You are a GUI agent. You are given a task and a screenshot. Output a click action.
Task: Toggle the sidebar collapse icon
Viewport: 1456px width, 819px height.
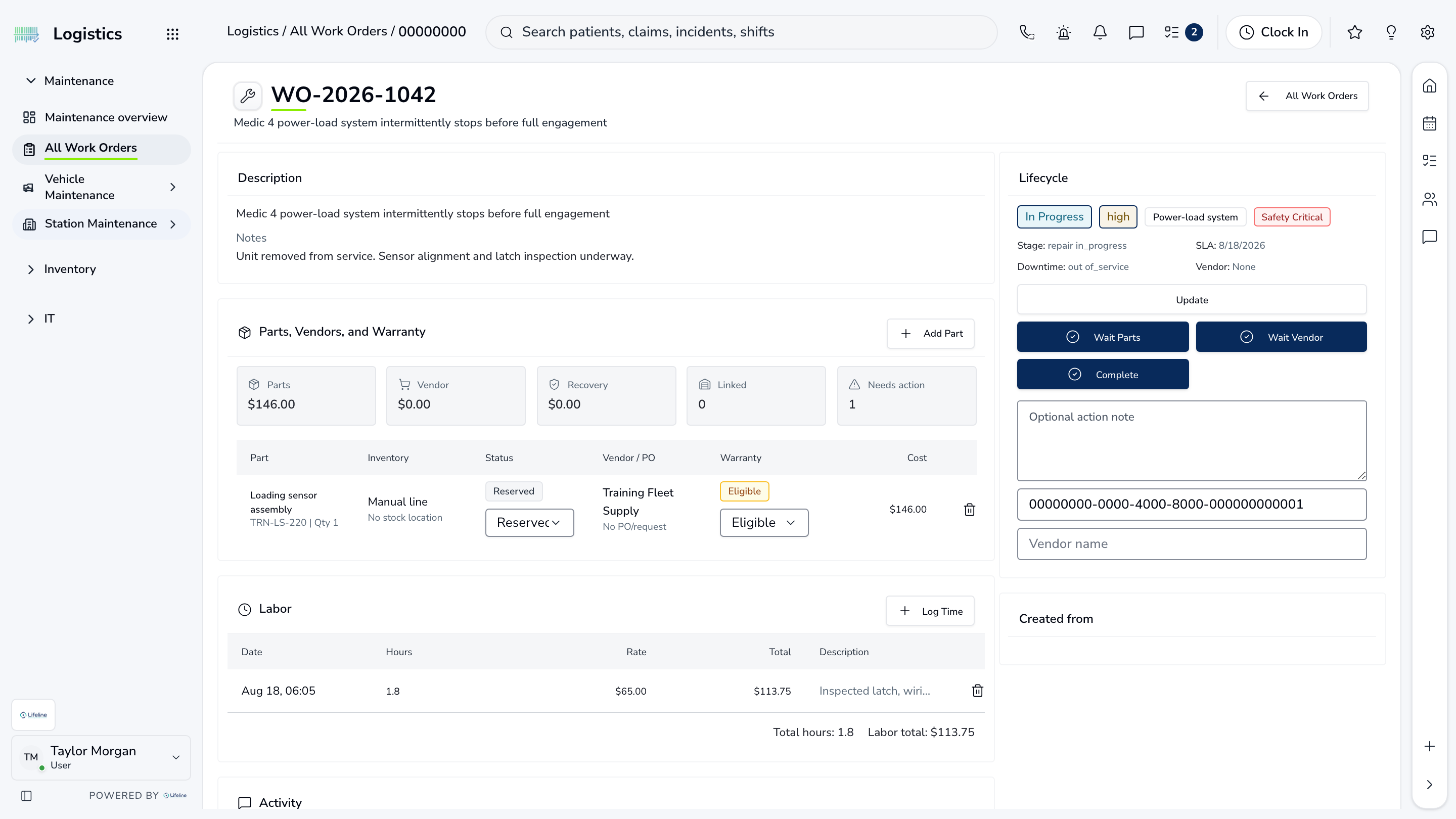(x=27, y=796)
